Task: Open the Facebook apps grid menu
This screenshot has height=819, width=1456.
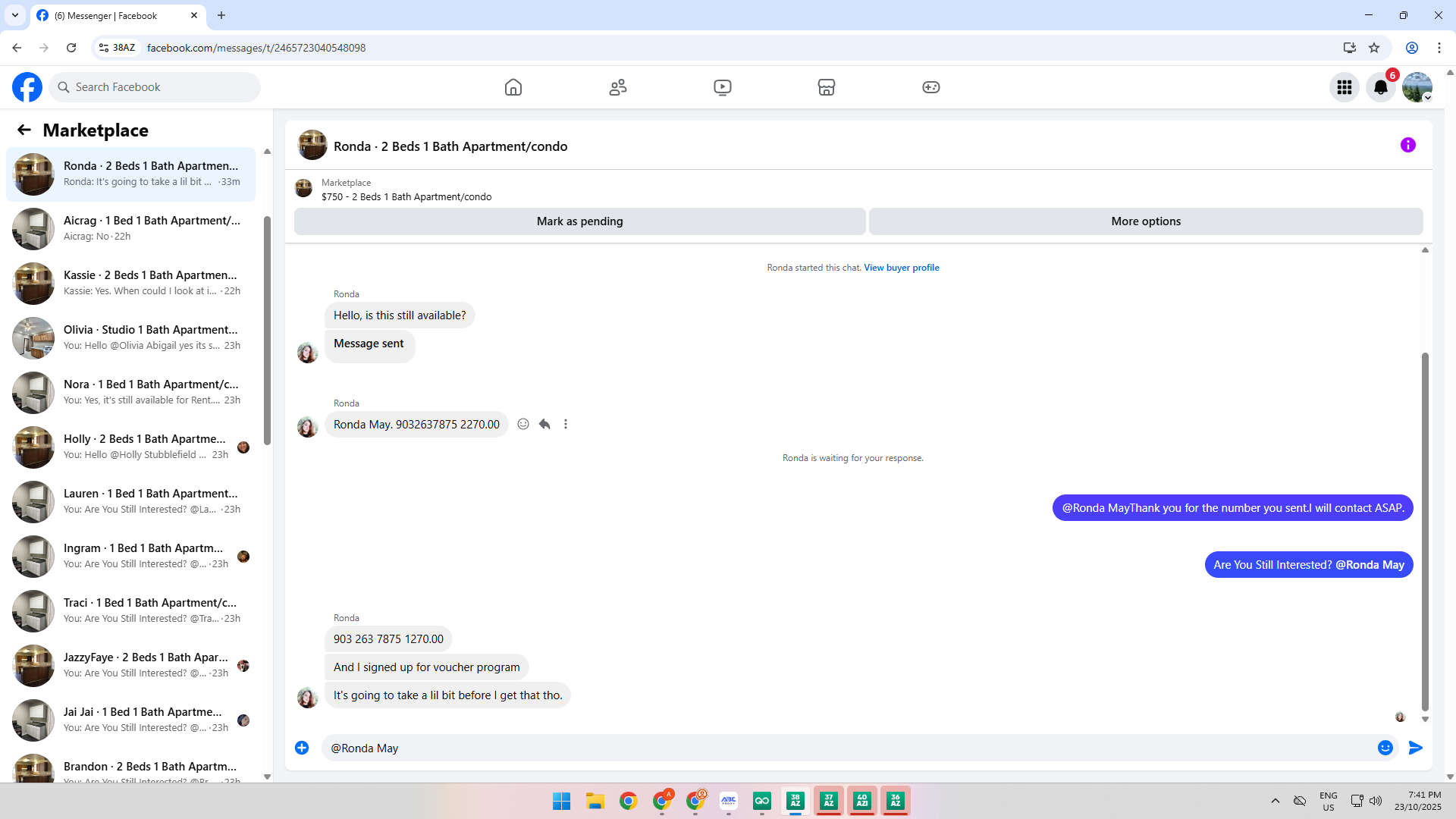Action: pyautogui.click(x=1345, y=87)
